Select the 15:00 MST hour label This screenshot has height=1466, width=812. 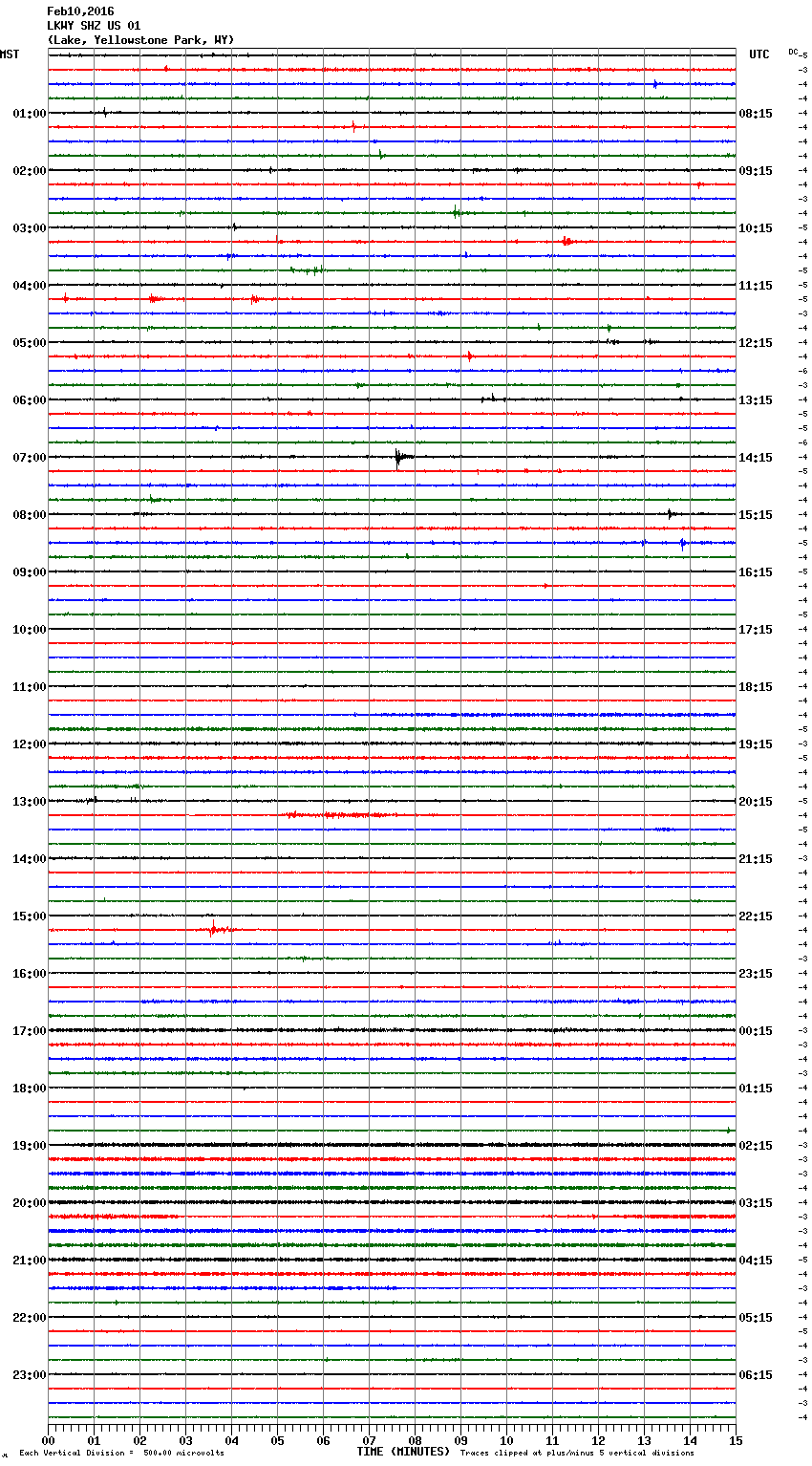[x=30, y=916]
